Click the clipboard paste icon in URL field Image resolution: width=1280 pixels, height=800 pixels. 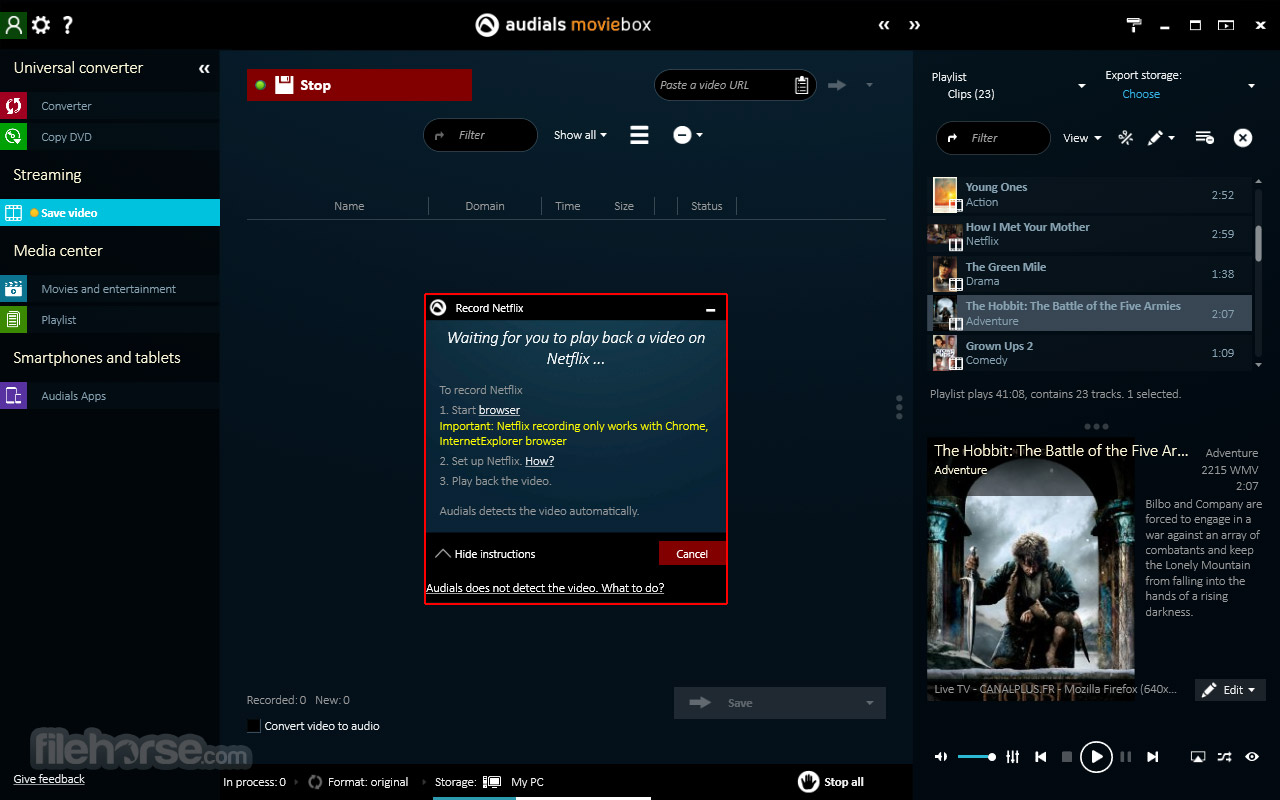(802, 85)
